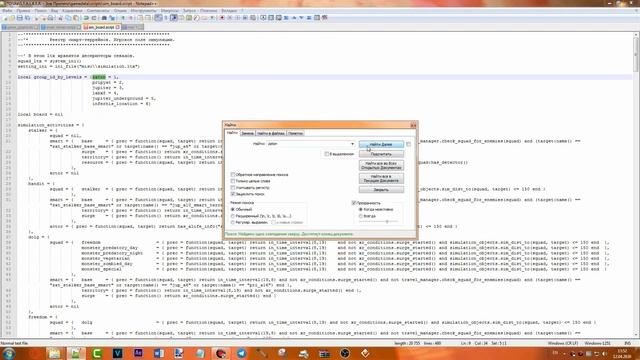
Task: Select 'Всегда' transparency radio
Action: click(x=360, y=216)
